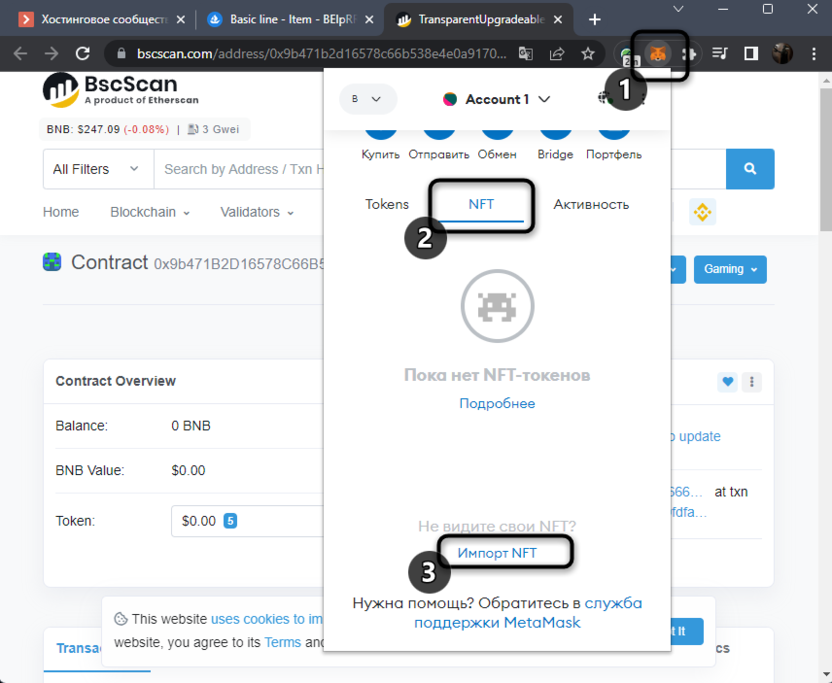Close the Хостинговое сообщество tab
This screenshot has width=832, height=683.
[180, 20]
